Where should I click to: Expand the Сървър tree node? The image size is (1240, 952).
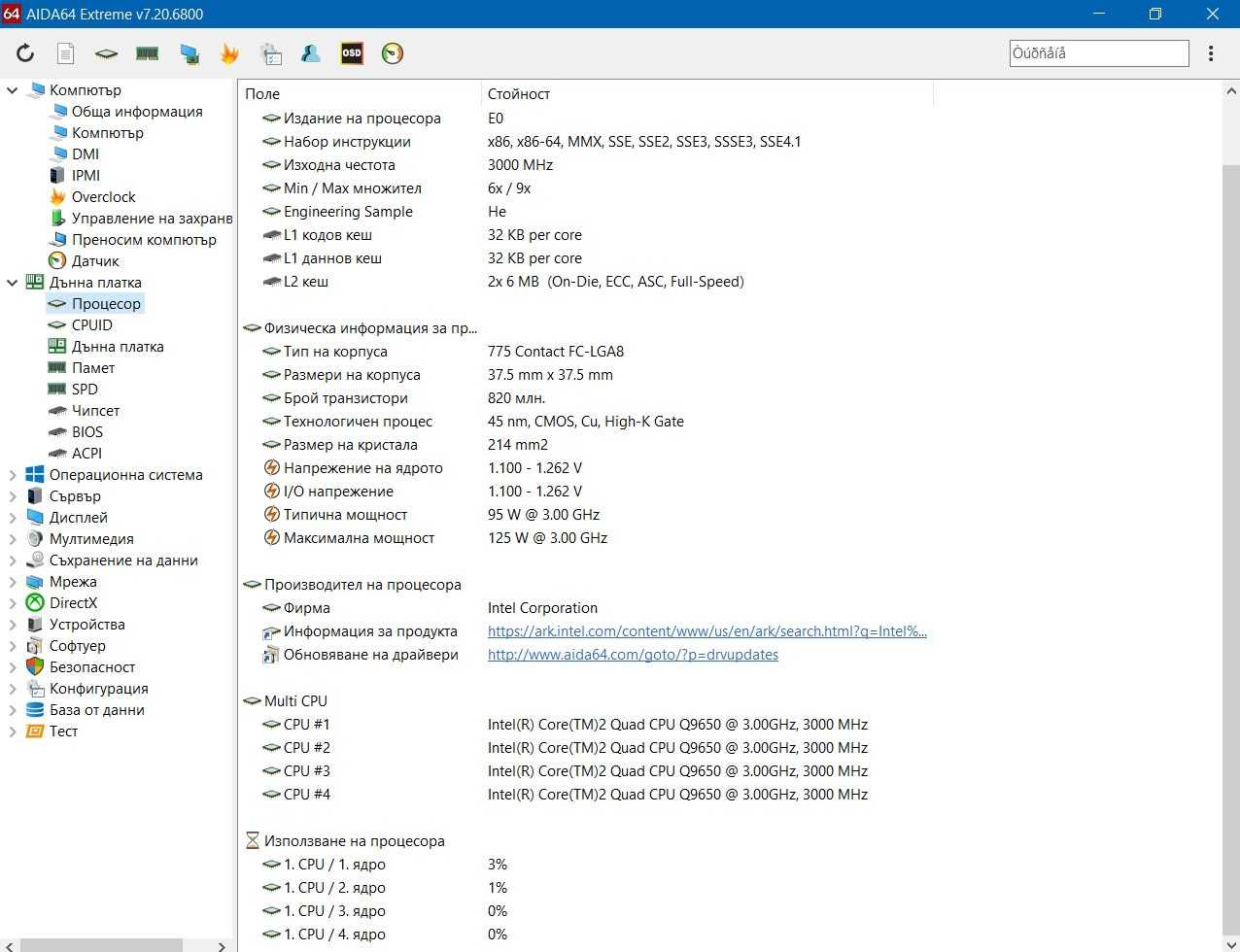pos(13,496)
